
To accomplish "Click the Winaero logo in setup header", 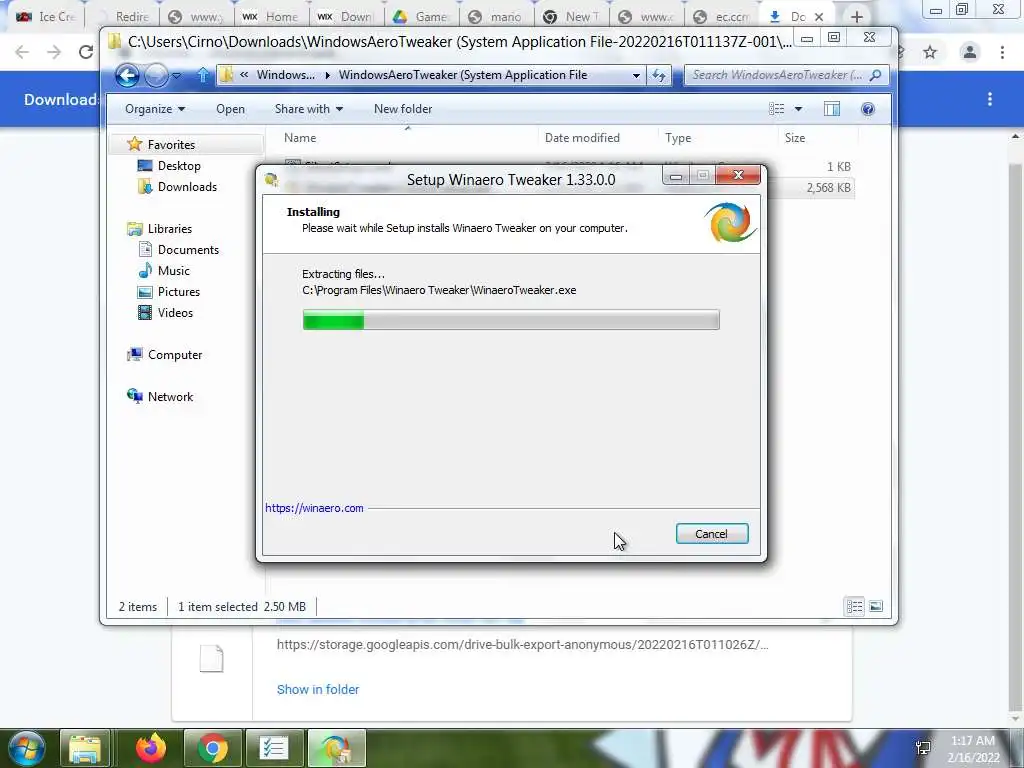I will tap(730, 223).
